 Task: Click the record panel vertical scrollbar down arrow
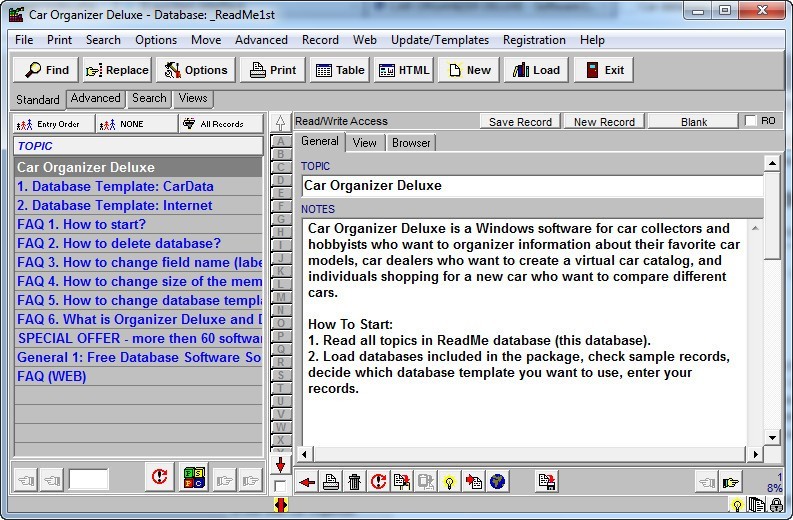[x=772, y=438]
